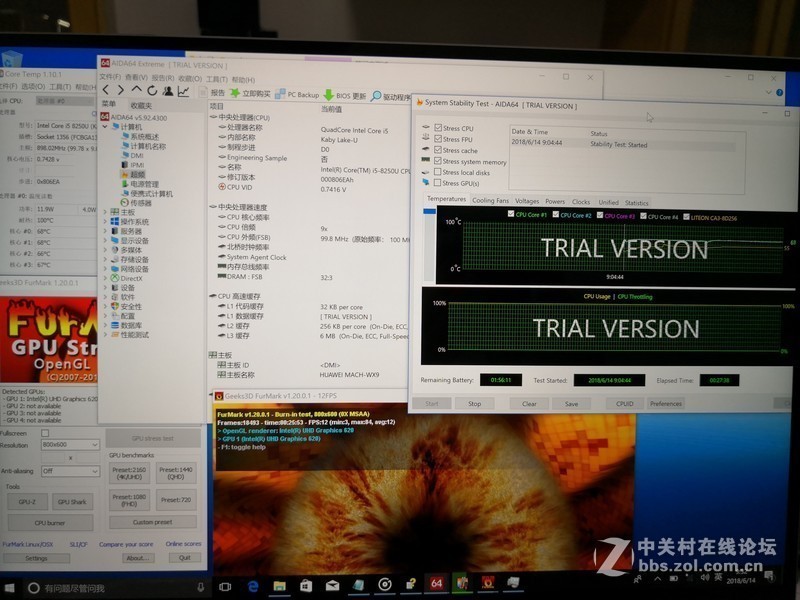Switch to the Statistics tab

(x=637, y=203)
